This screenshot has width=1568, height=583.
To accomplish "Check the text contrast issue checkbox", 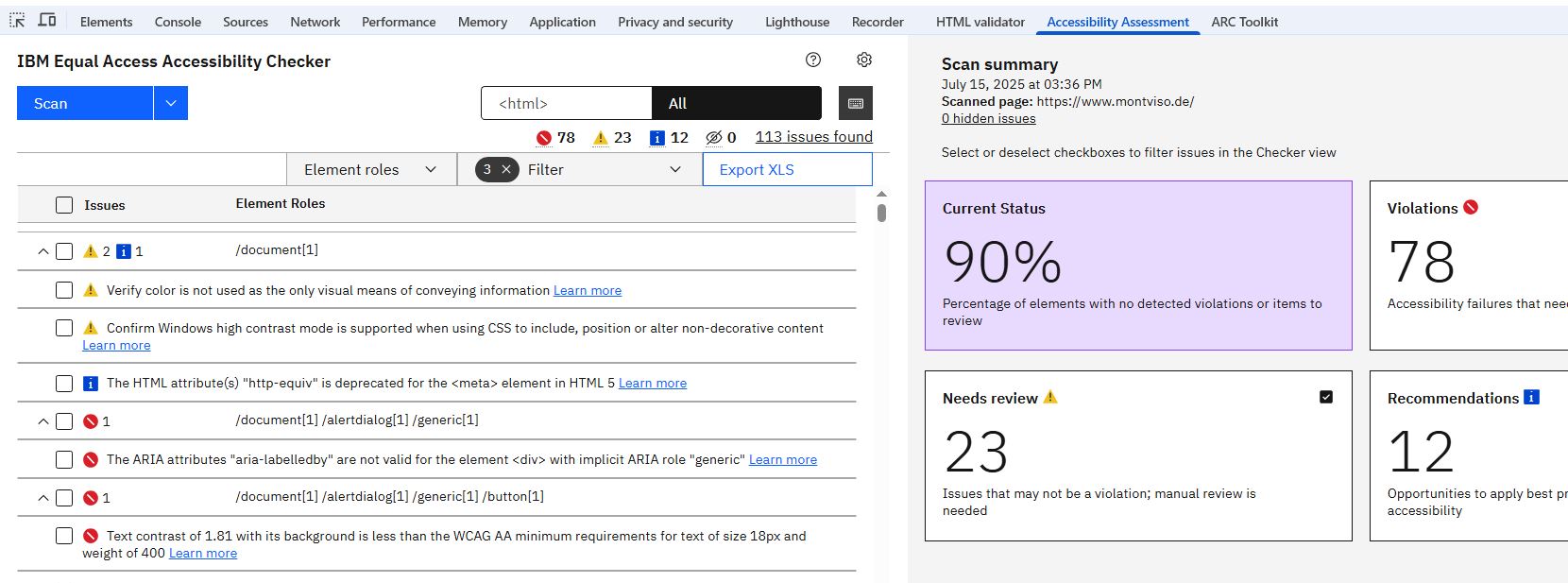I will 64,536.
